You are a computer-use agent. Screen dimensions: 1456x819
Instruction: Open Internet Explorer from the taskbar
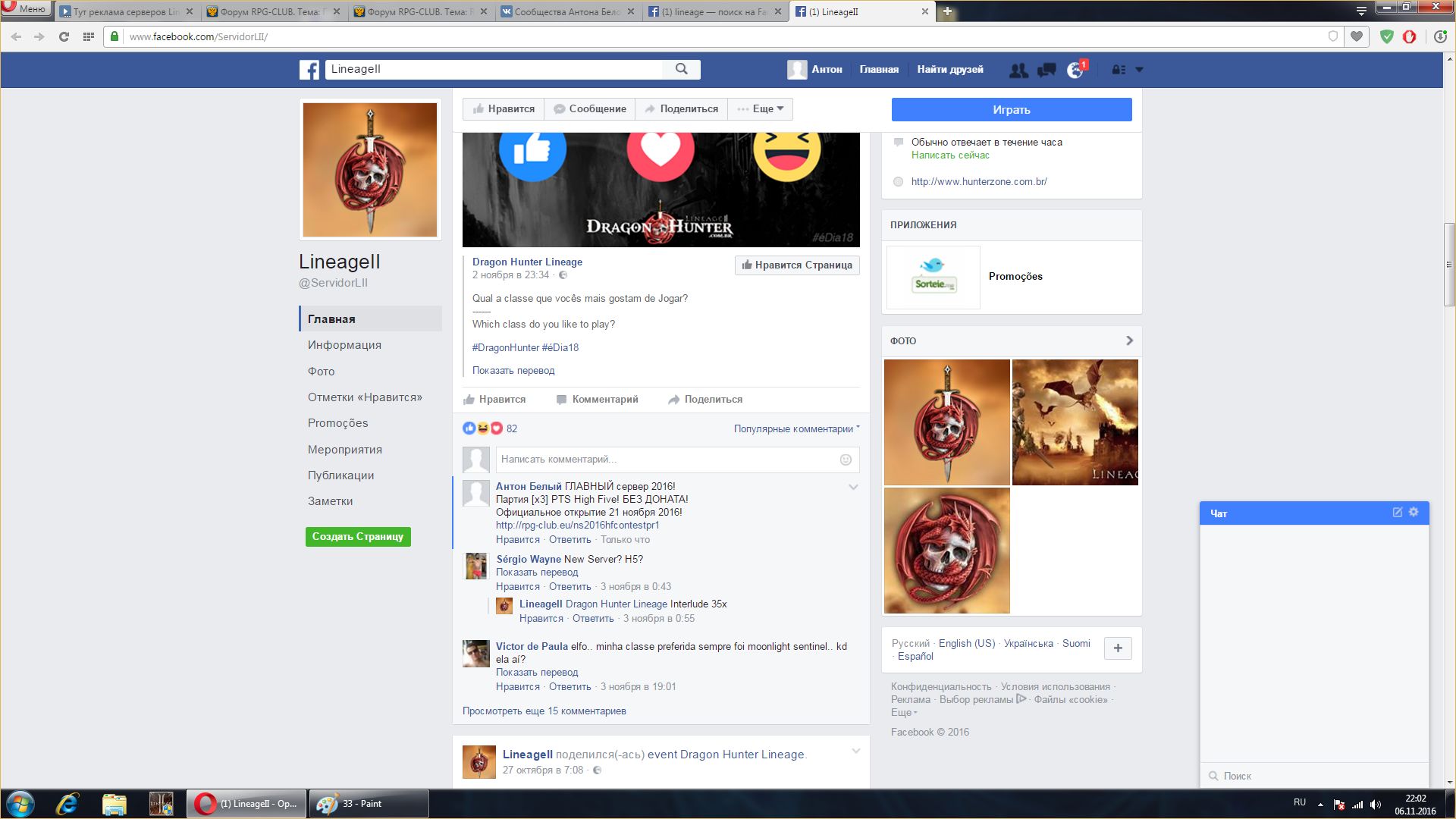(x=67, y=804)
